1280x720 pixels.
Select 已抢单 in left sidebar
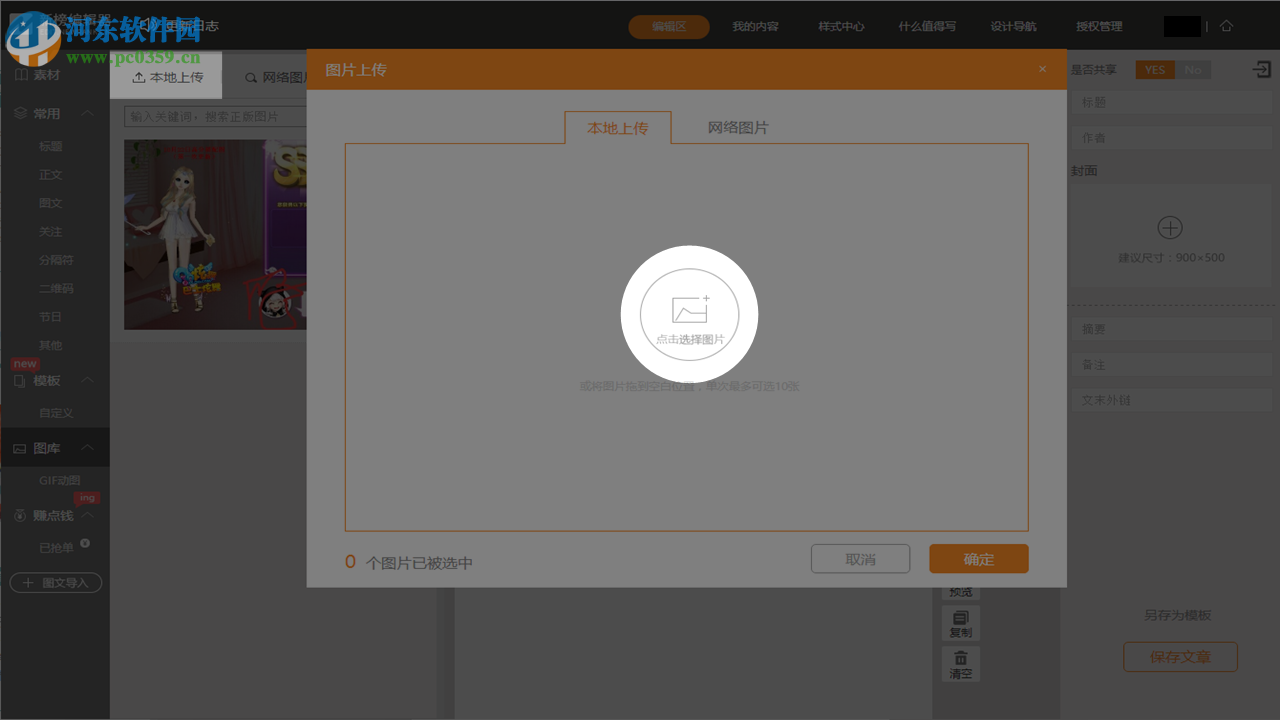[57, 548]
